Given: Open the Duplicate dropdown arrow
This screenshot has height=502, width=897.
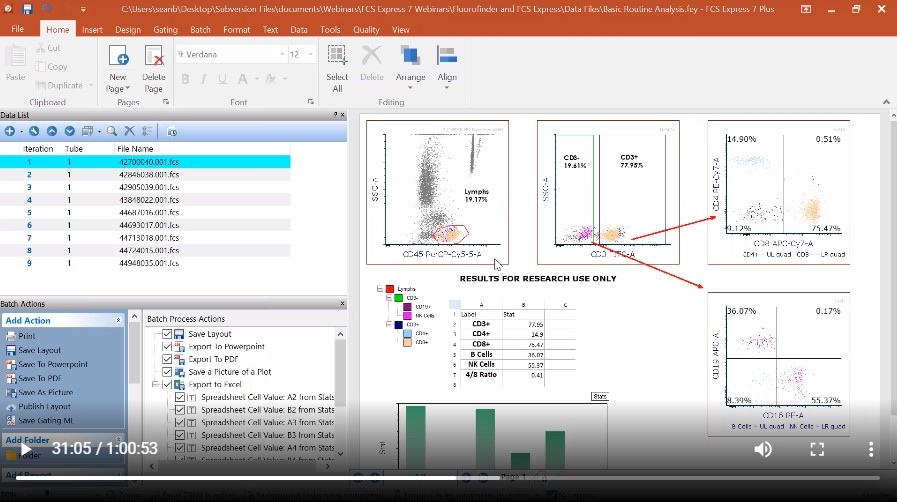Looking at the screenshot, I should coord(90,85).
